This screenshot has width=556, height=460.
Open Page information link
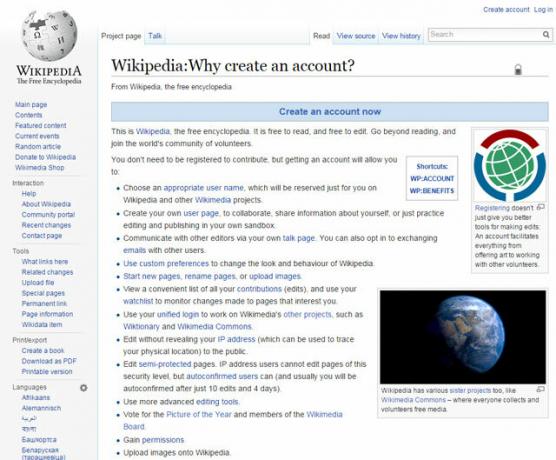point(47,314)
